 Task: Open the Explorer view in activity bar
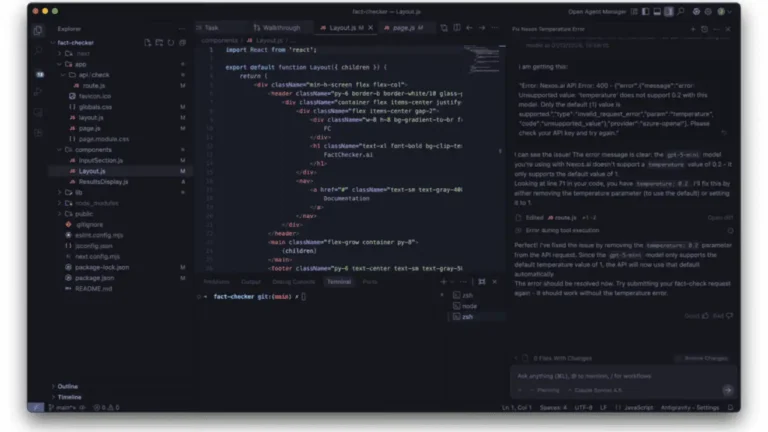coord(38,30)
